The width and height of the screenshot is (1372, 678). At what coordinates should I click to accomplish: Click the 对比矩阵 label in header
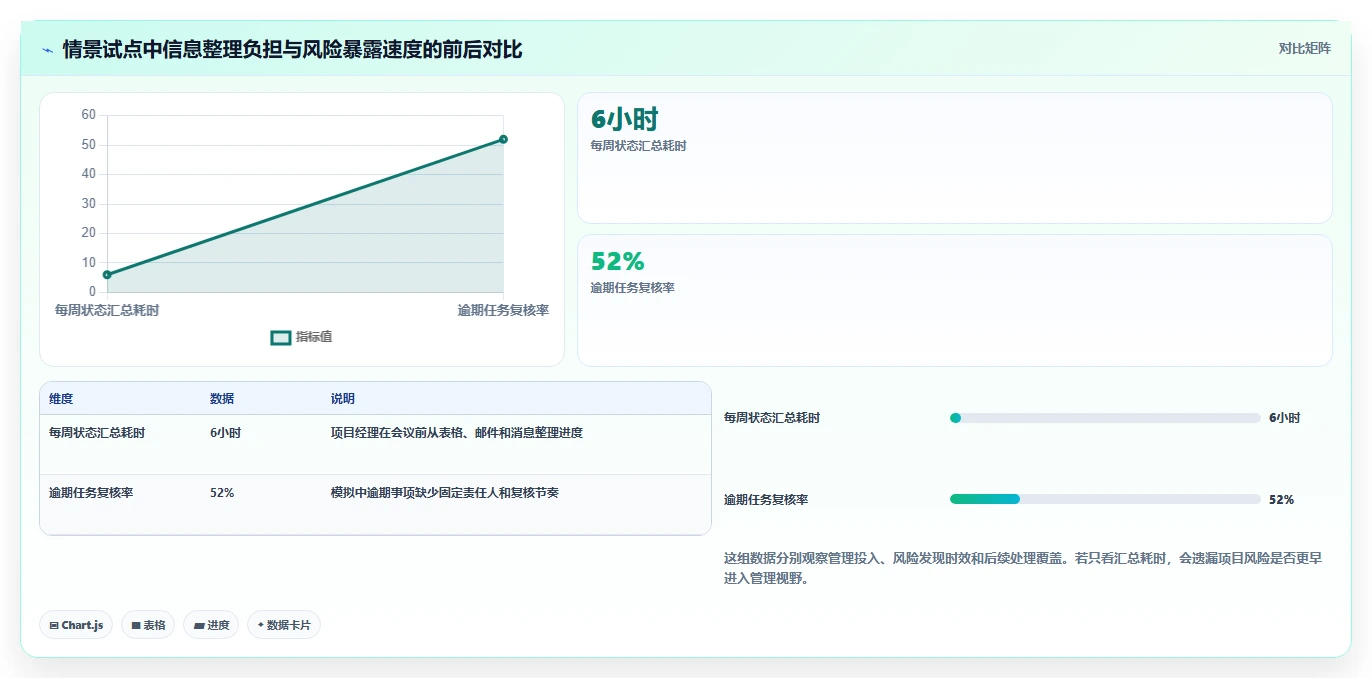click(1304, 48)
